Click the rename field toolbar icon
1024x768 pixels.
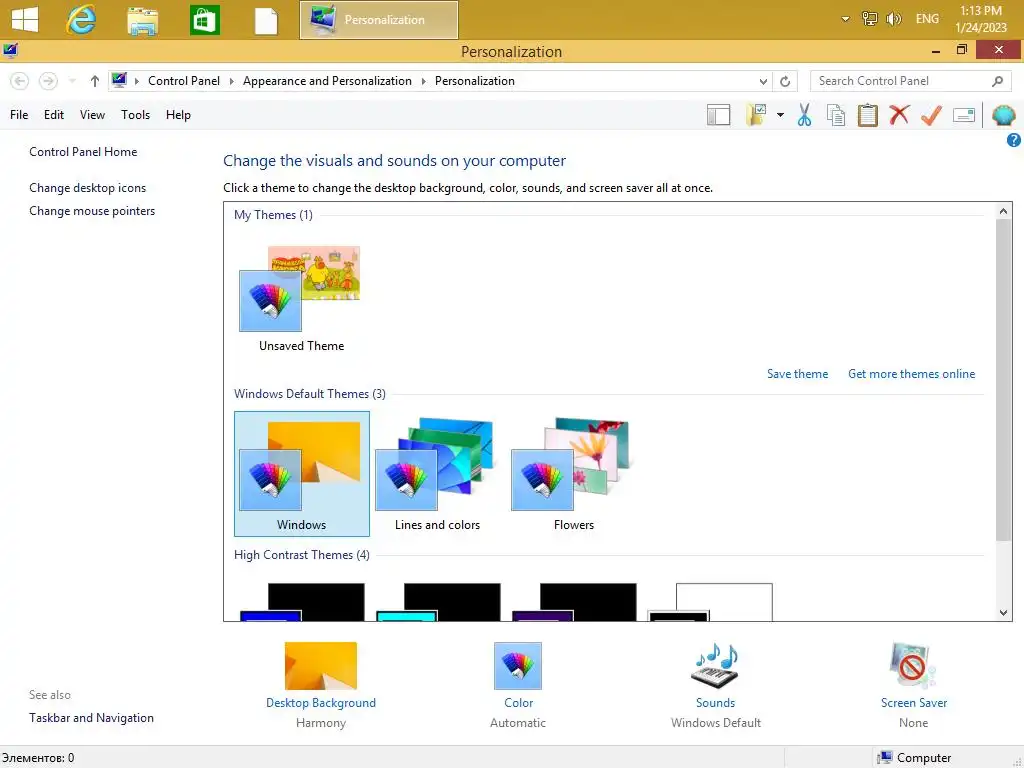click(x=964, y=116)
